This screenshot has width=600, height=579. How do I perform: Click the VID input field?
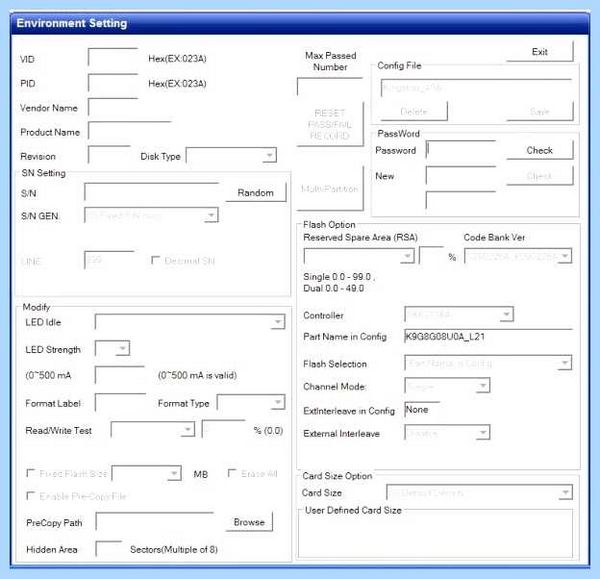113,58
